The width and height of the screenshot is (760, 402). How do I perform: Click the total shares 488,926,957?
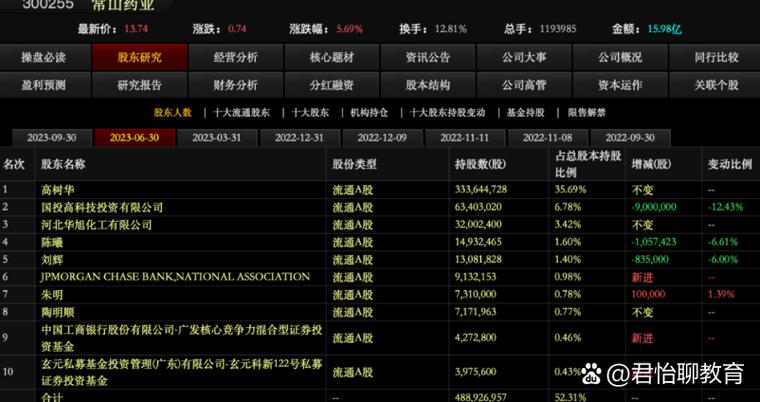[x=480, y=397]
